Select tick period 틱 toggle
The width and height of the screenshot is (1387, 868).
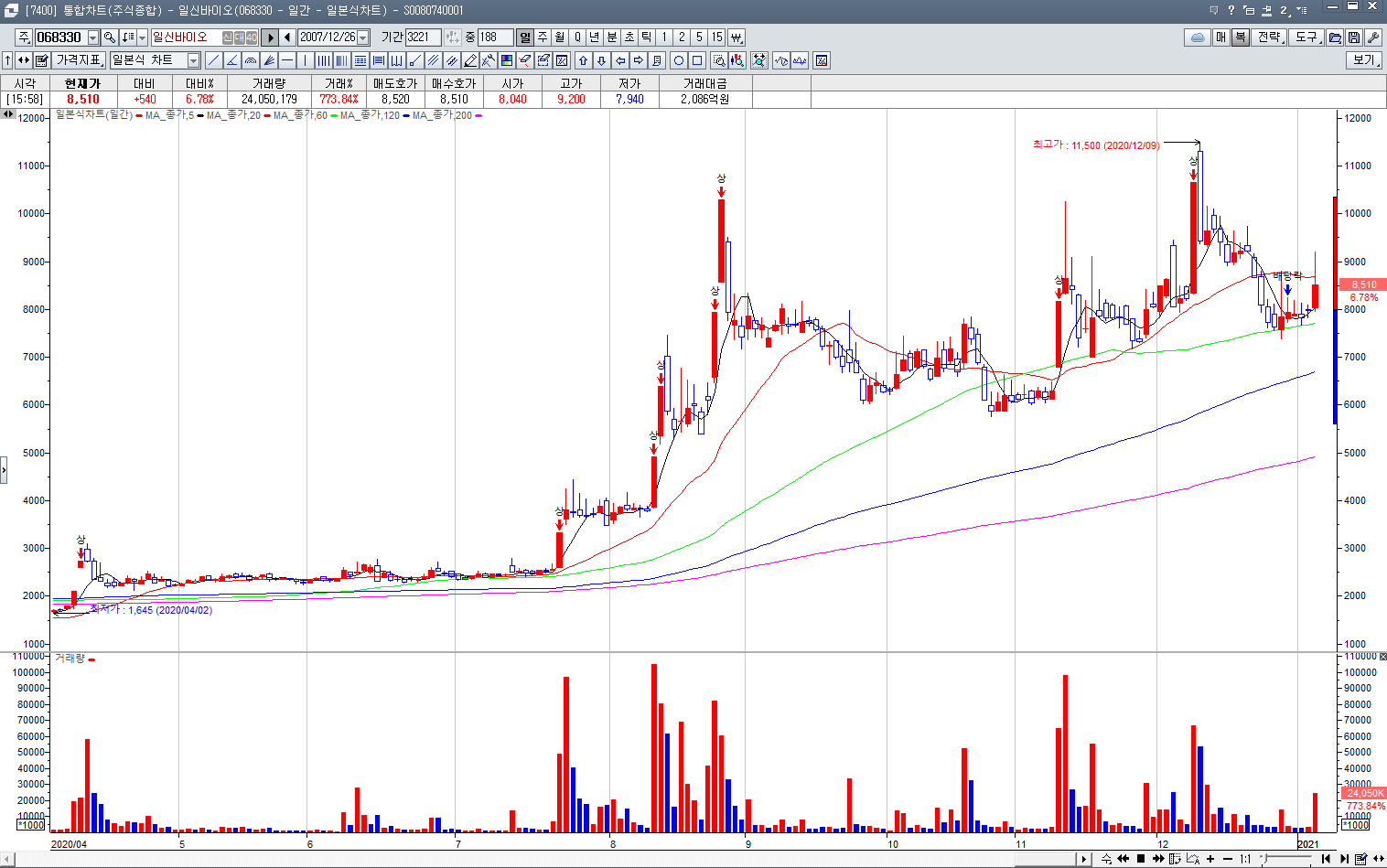[647, 38]
